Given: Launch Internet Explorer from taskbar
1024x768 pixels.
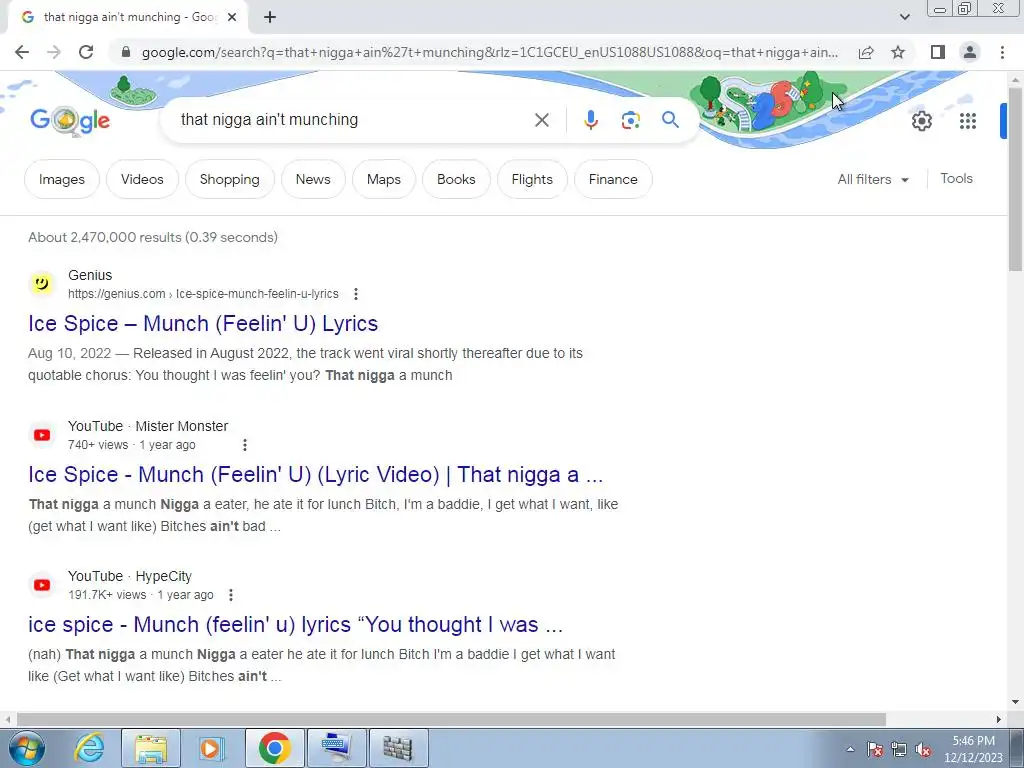Looking at the screenshot, I should point(89,748).
